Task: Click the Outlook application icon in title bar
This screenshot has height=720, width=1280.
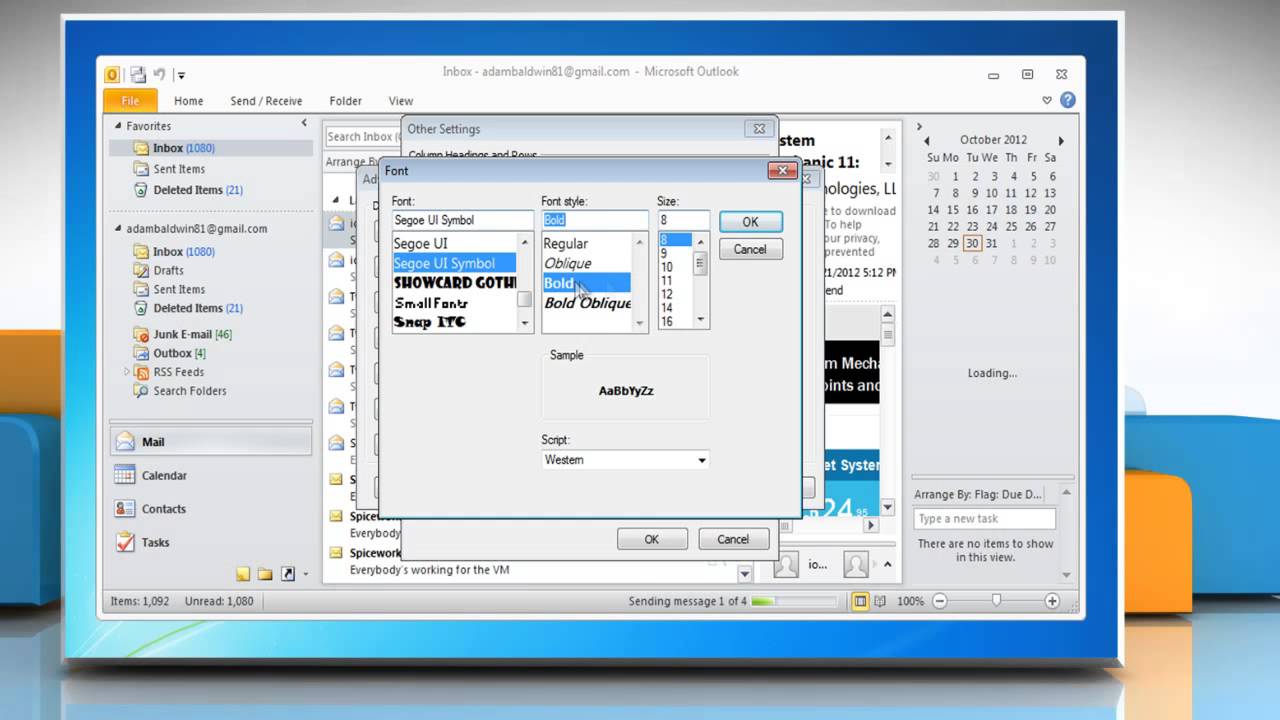Action: tap(112, 74)
